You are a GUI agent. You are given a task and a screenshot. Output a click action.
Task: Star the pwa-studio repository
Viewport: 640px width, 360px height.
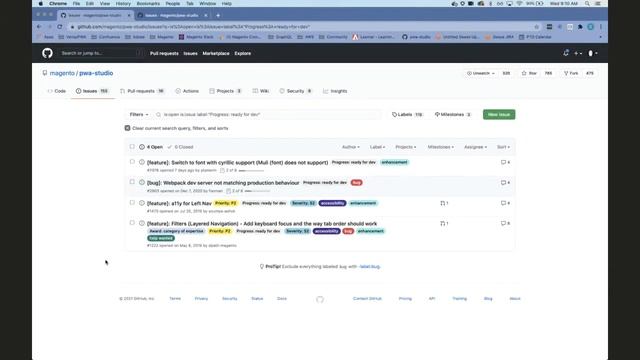click(529, 73)
